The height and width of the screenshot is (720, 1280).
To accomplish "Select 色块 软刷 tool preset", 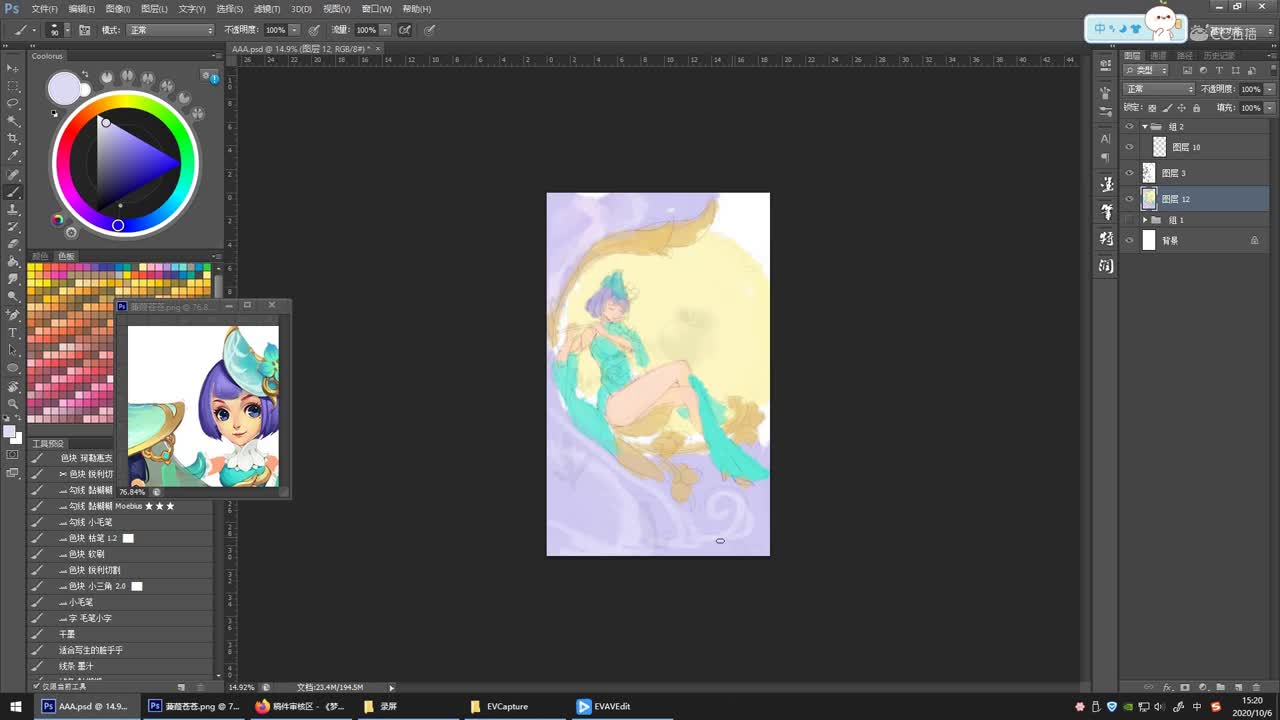I will point(120,554).
